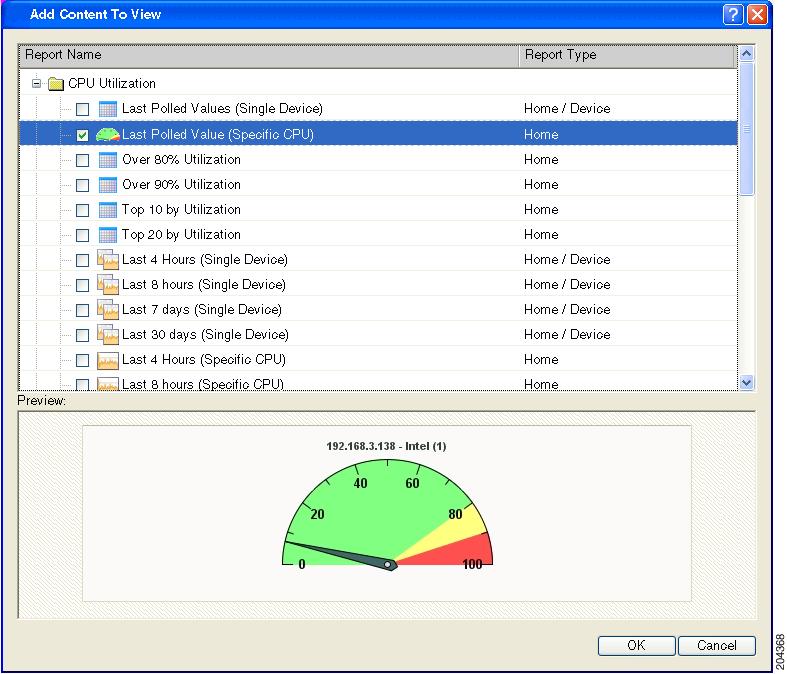Check Last 4 Hours (Single Device) box
787x674 pixels.
pos(82,260)
